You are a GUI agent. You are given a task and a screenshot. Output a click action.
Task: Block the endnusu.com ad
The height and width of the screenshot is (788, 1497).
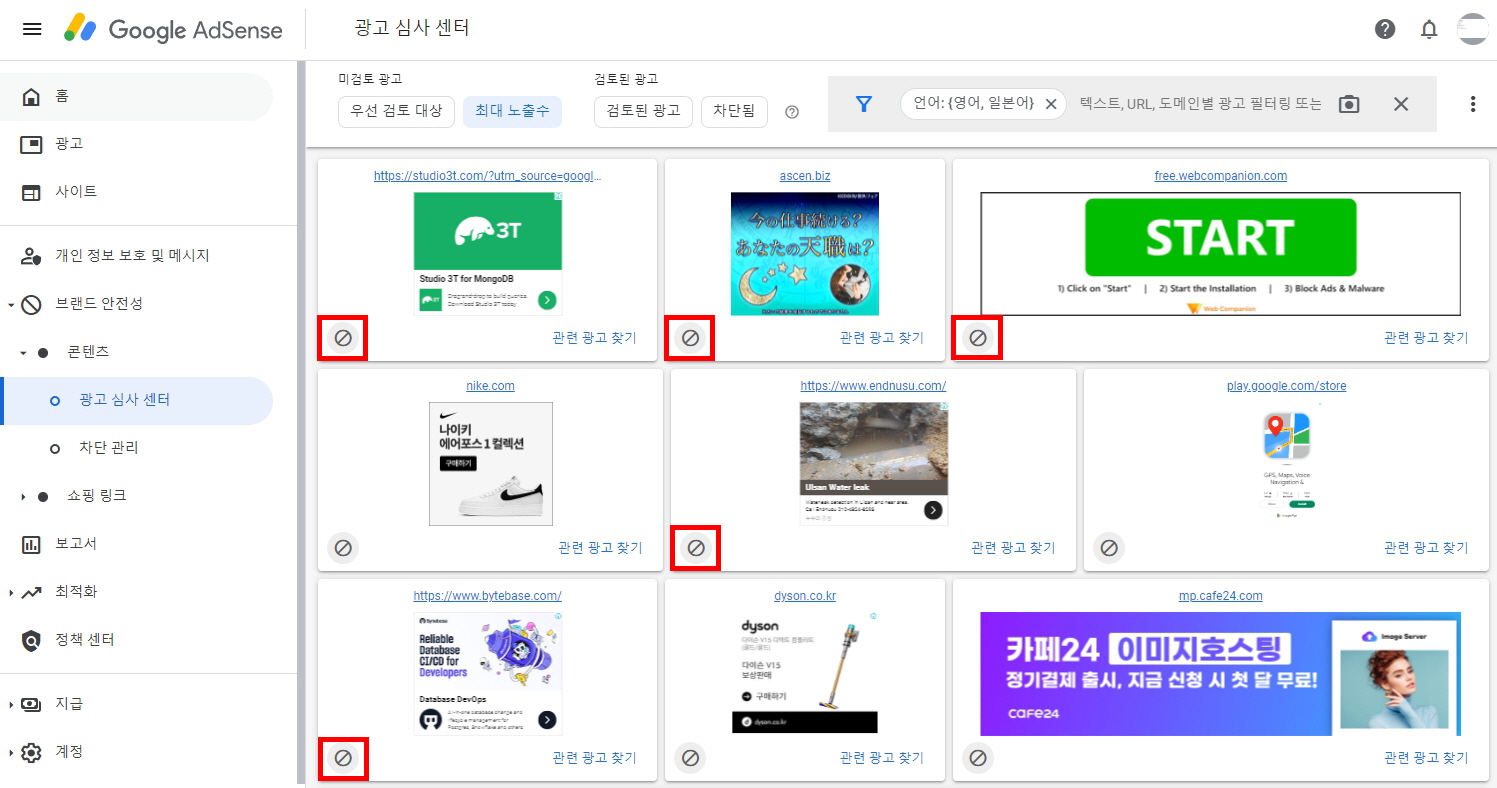(696, 548)
